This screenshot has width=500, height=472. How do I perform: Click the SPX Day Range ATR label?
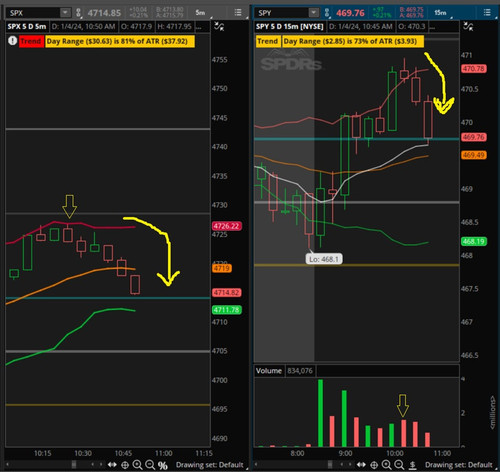tap(120, 41)
